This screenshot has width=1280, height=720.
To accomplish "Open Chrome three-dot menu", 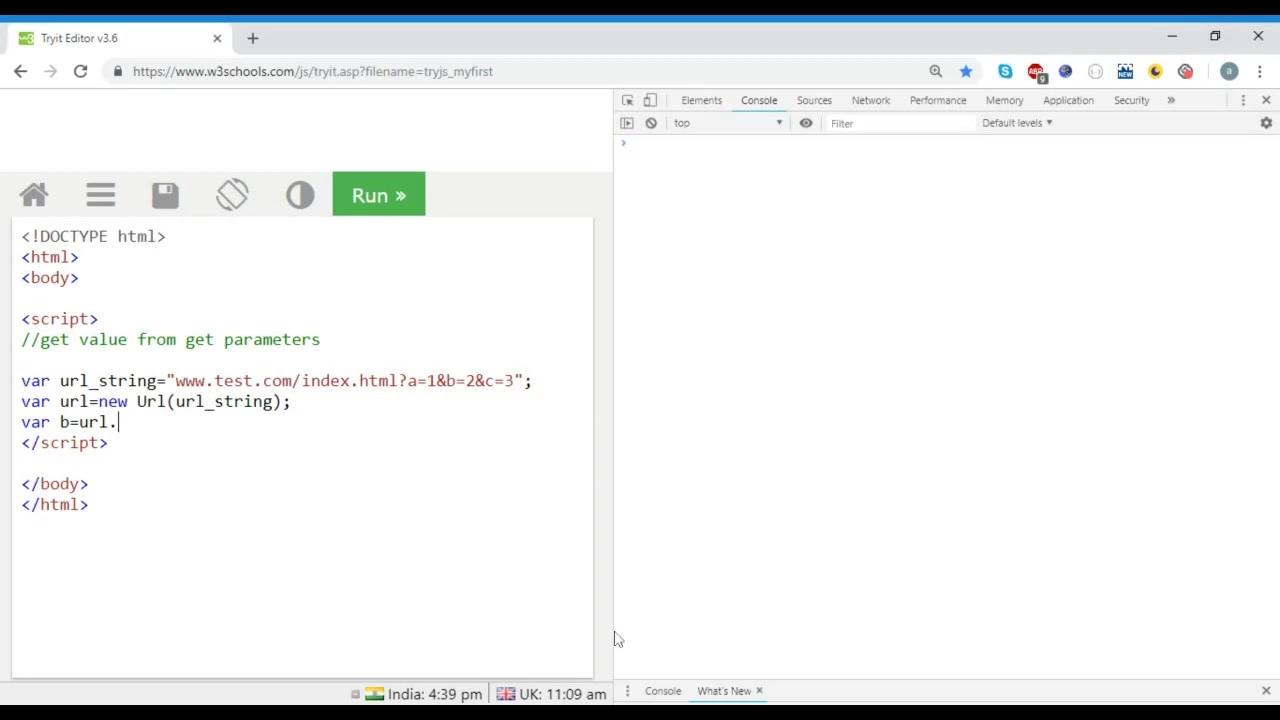I will point(1260,71).
